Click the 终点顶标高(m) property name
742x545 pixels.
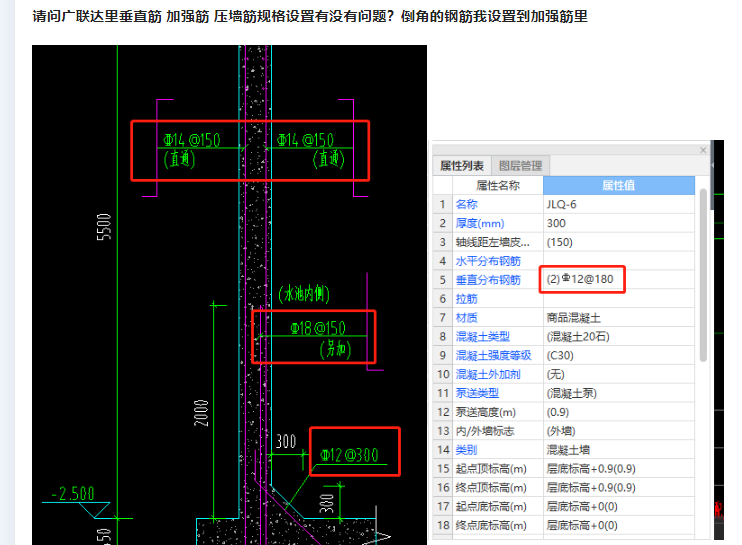491,488
